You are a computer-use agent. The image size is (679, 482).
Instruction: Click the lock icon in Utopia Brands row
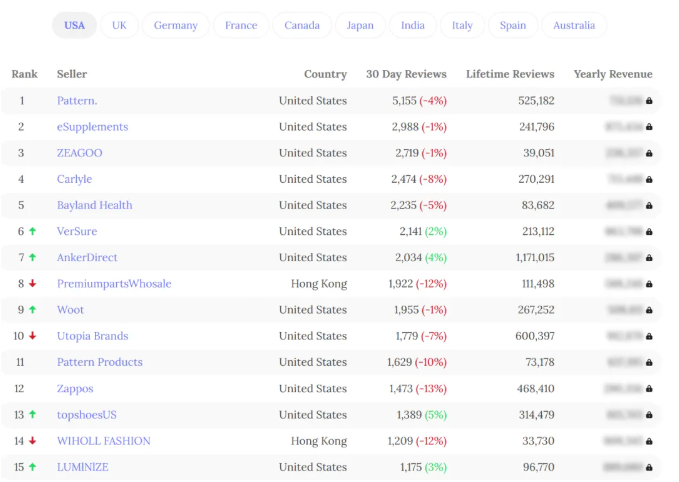(x=649, y=336)
